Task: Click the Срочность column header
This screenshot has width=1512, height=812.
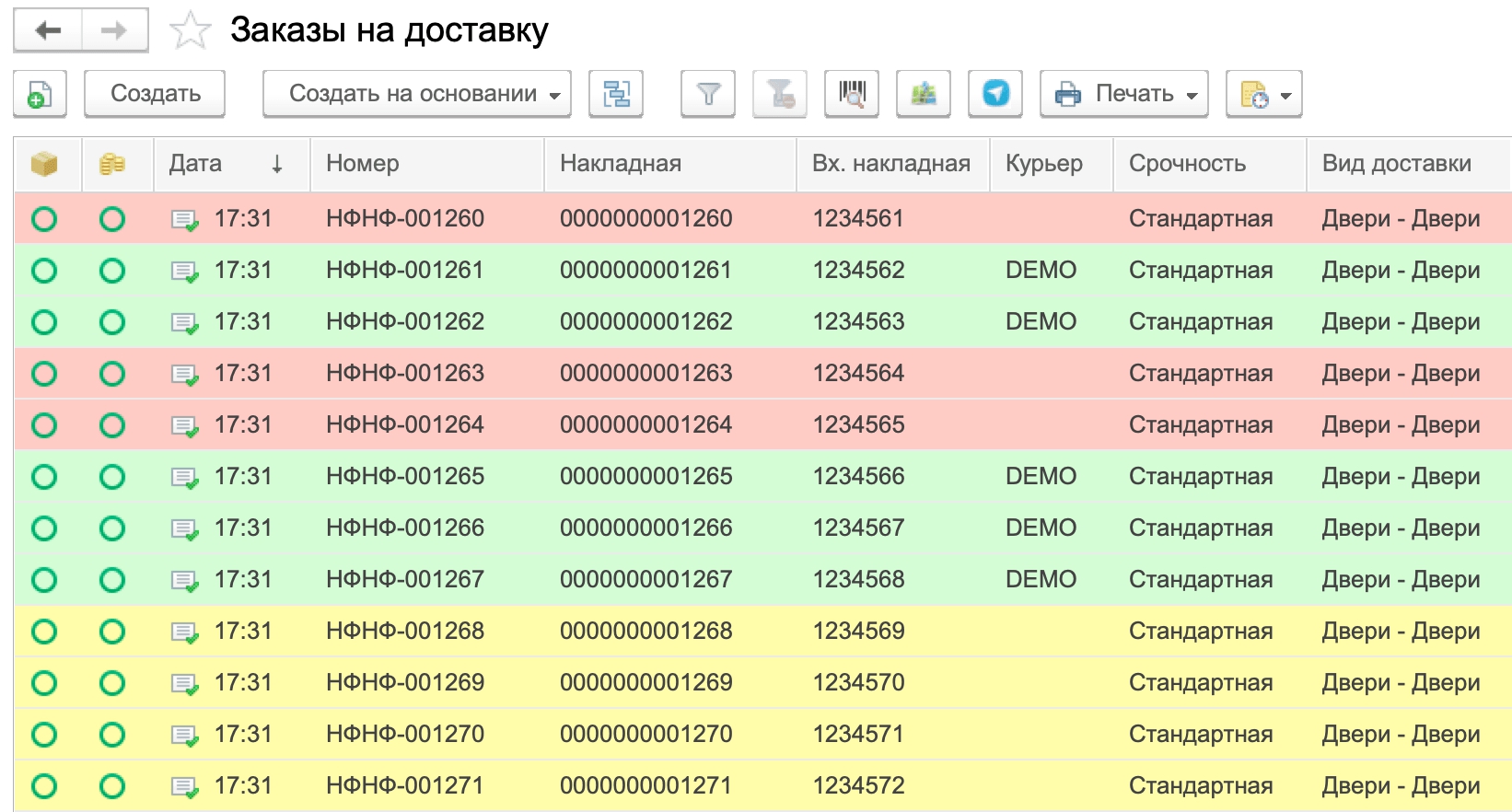Action: click(1210, 164)
